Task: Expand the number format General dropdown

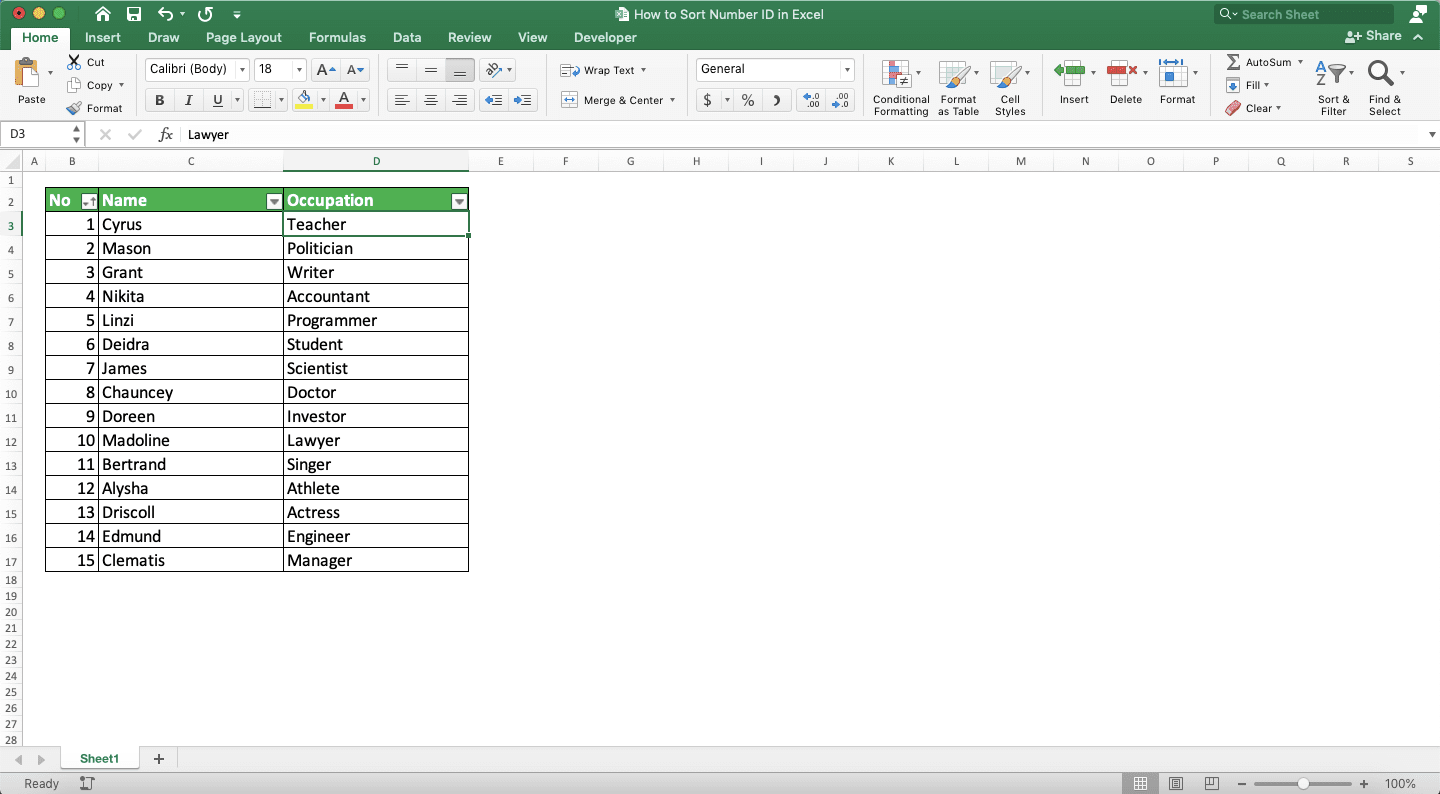Action: pyautogui.click(x=847, y=70)
